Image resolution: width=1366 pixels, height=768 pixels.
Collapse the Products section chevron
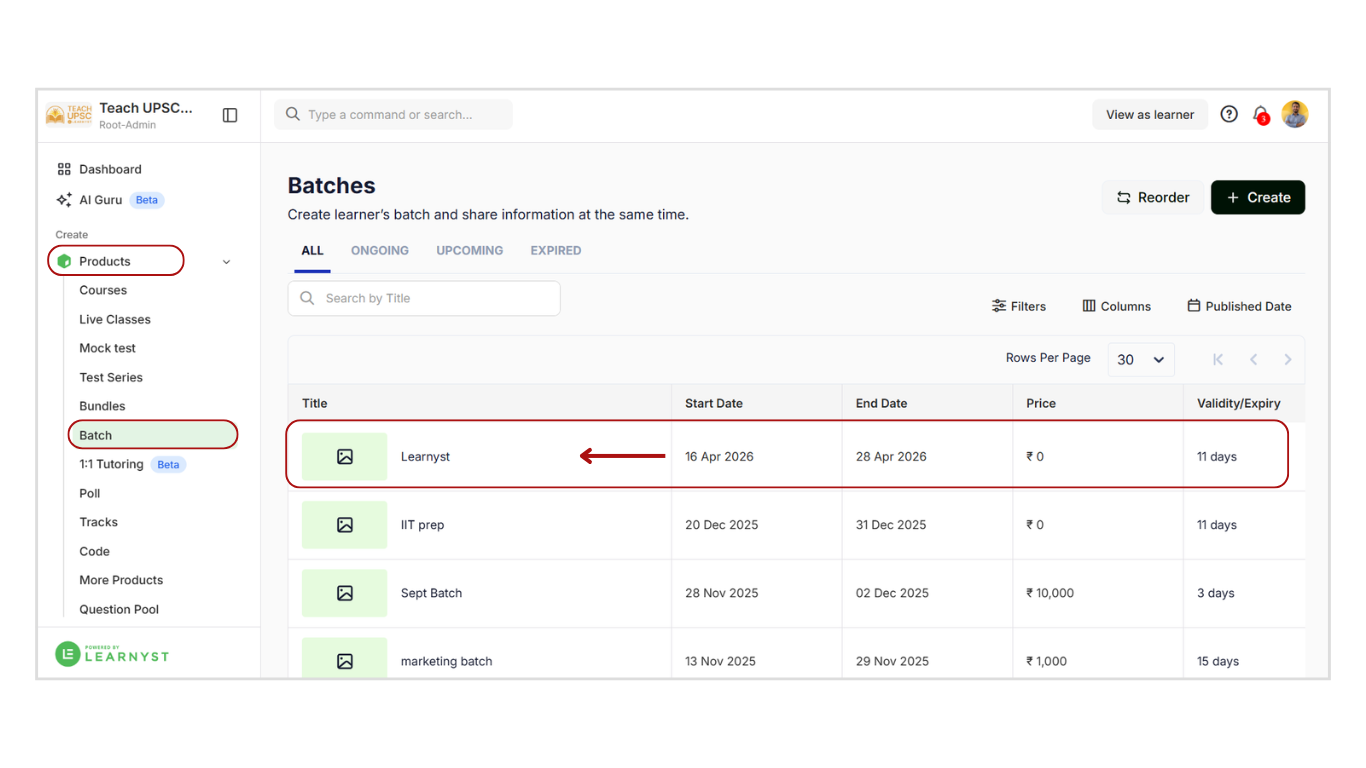[x=226, y=262]
